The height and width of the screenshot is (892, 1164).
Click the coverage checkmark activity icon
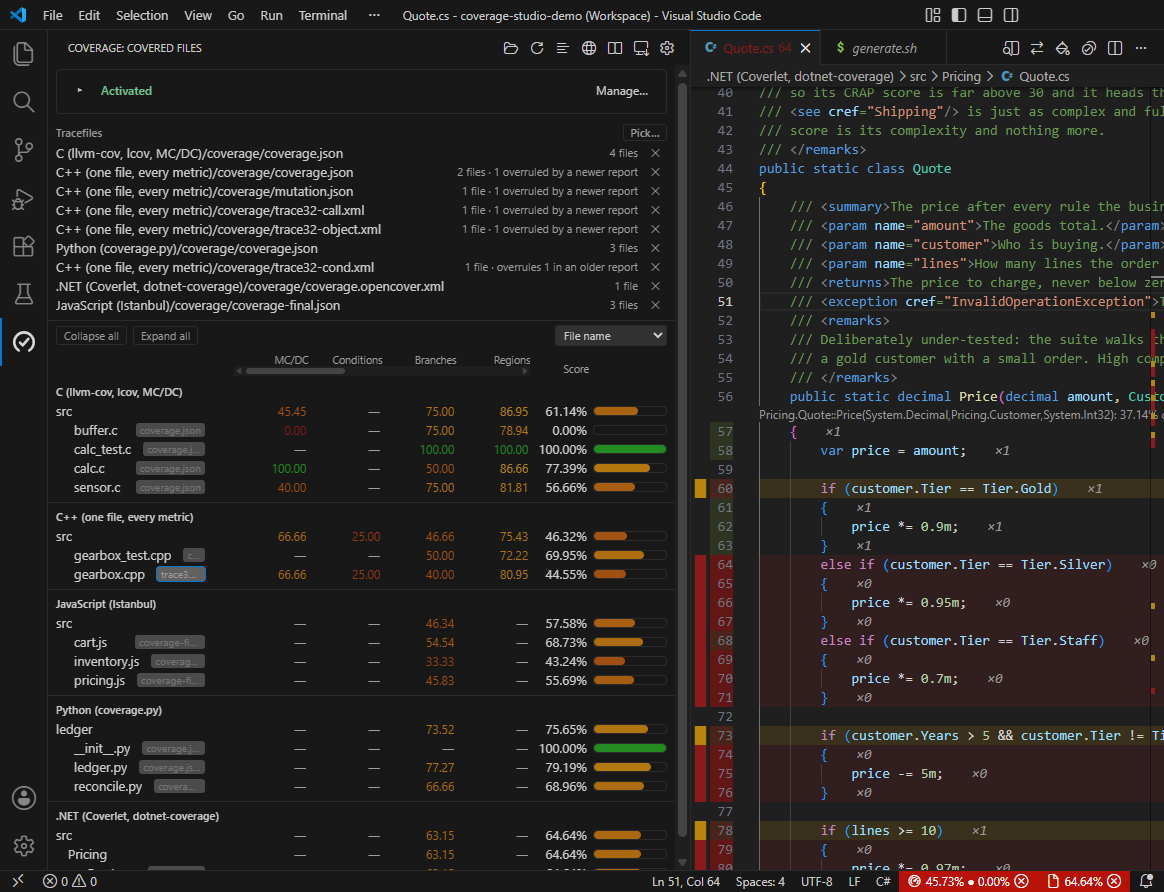[x=24, y=341]
